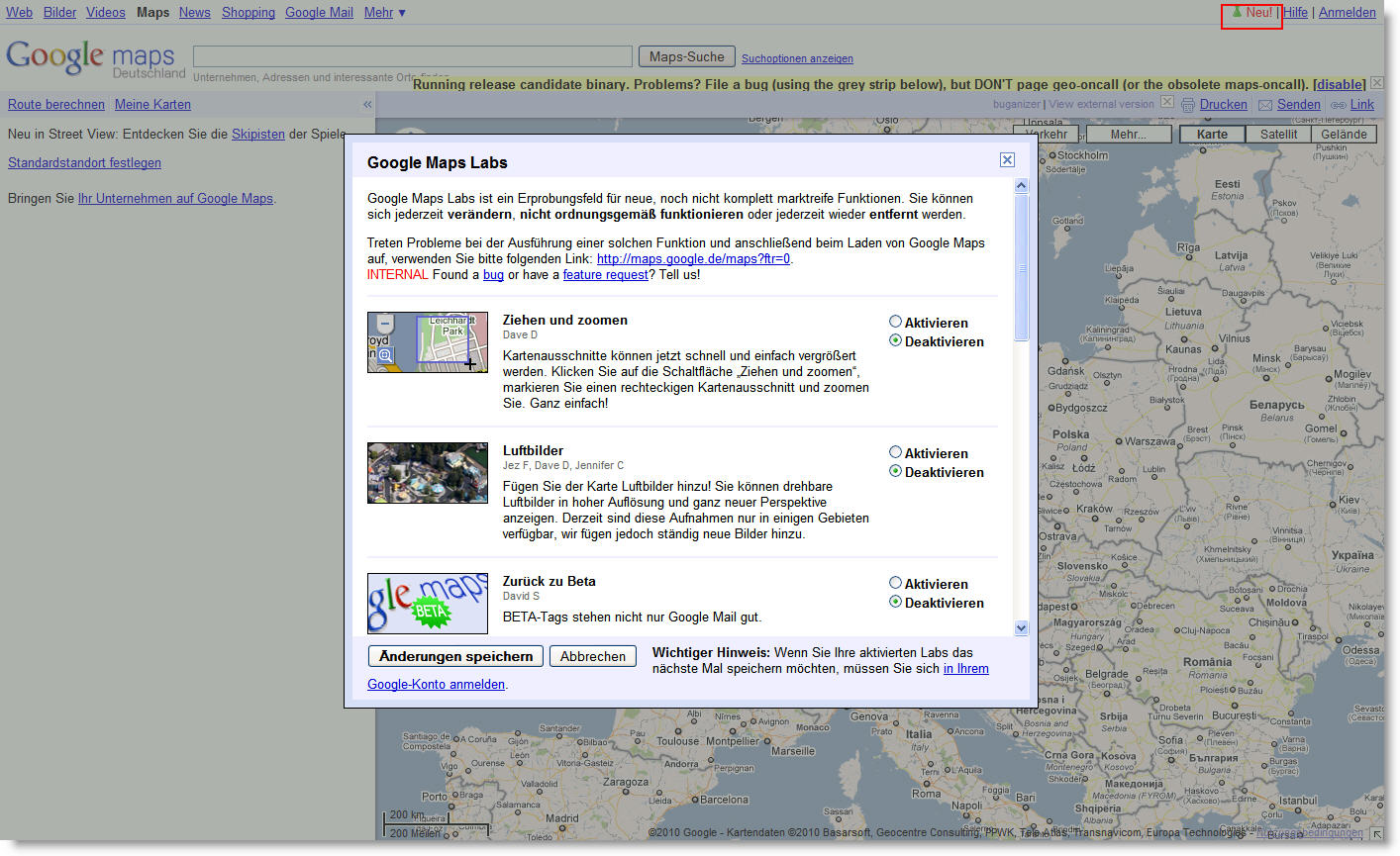The width and height of the screenshot is (1400, 856).
Task: Switch map to Gelände view
Action: point(1344,135)
